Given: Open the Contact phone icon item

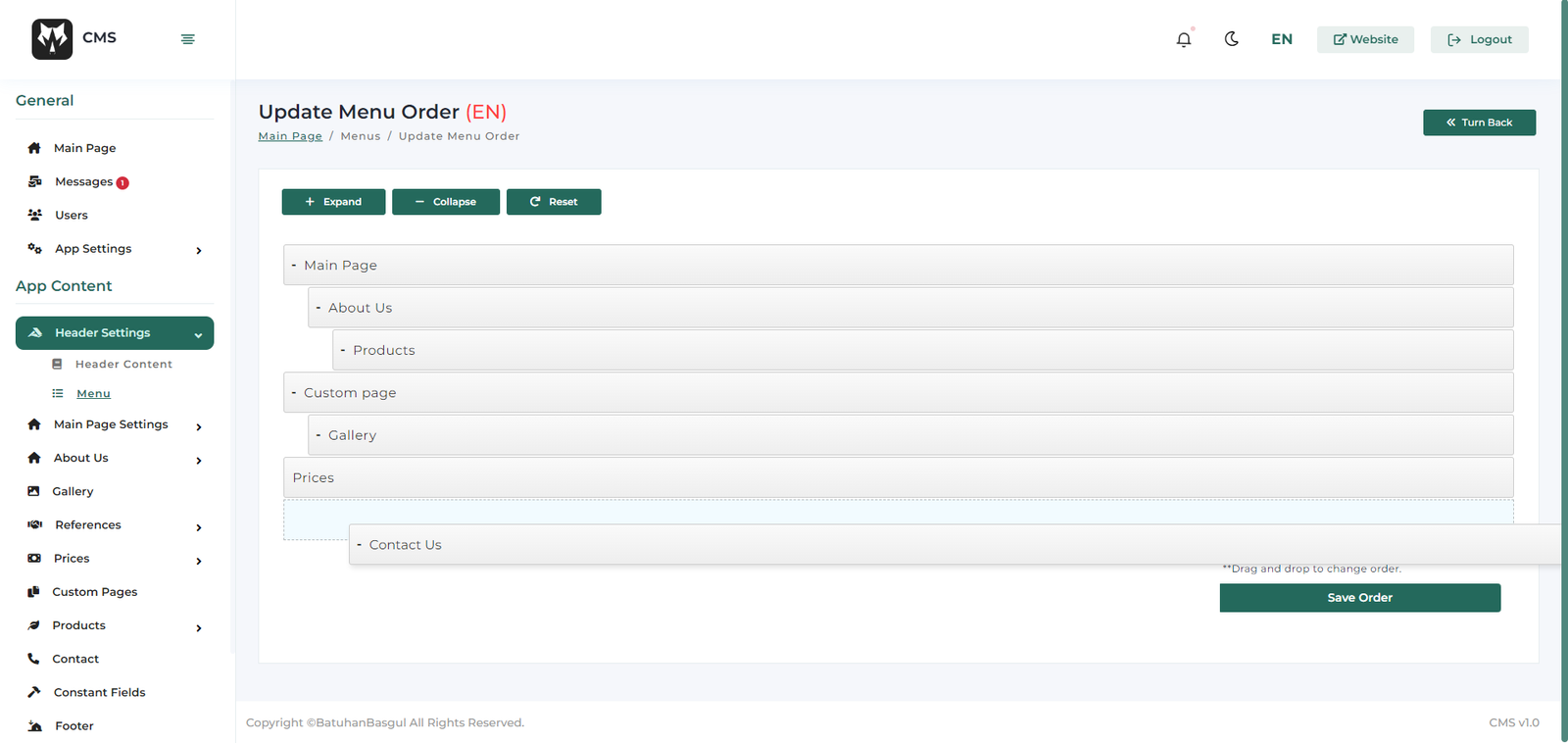Looking at the screenshot, I should click(34, 659).
